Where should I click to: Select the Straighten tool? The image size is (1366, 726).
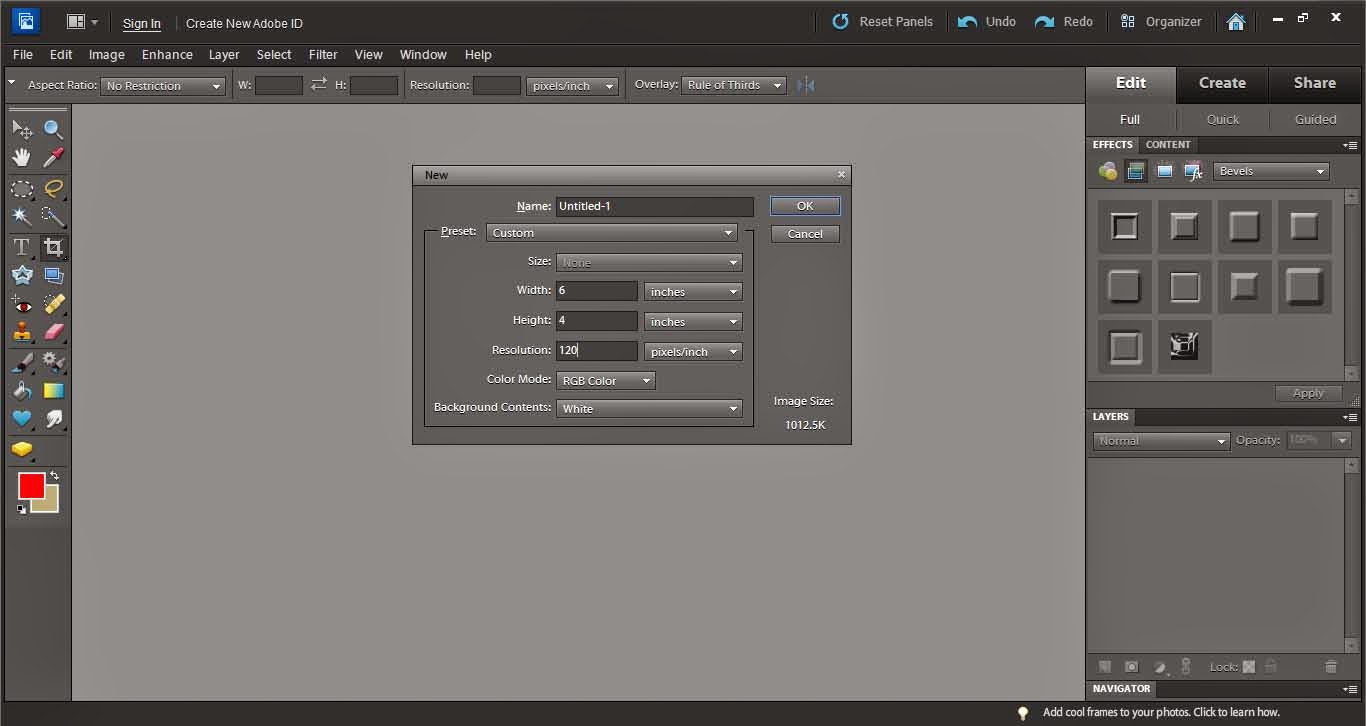[54, 275]
